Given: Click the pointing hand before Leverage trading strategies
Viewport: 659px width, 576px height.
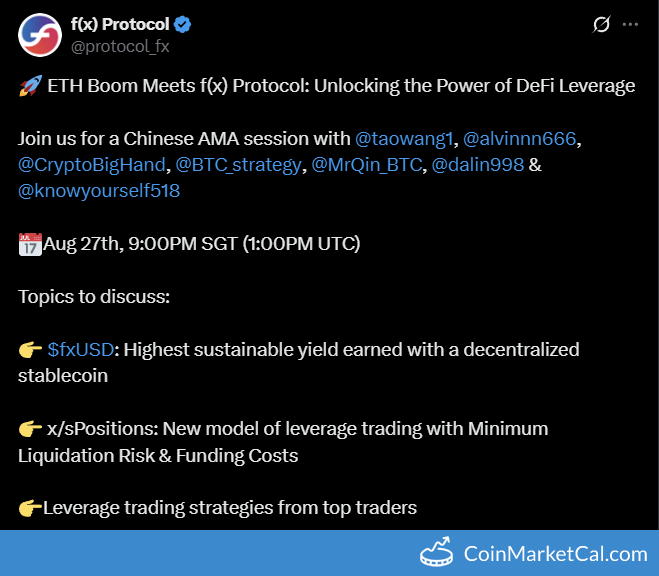Looking at the screenshot, I should pyautogui.click(x=30, y=508).
